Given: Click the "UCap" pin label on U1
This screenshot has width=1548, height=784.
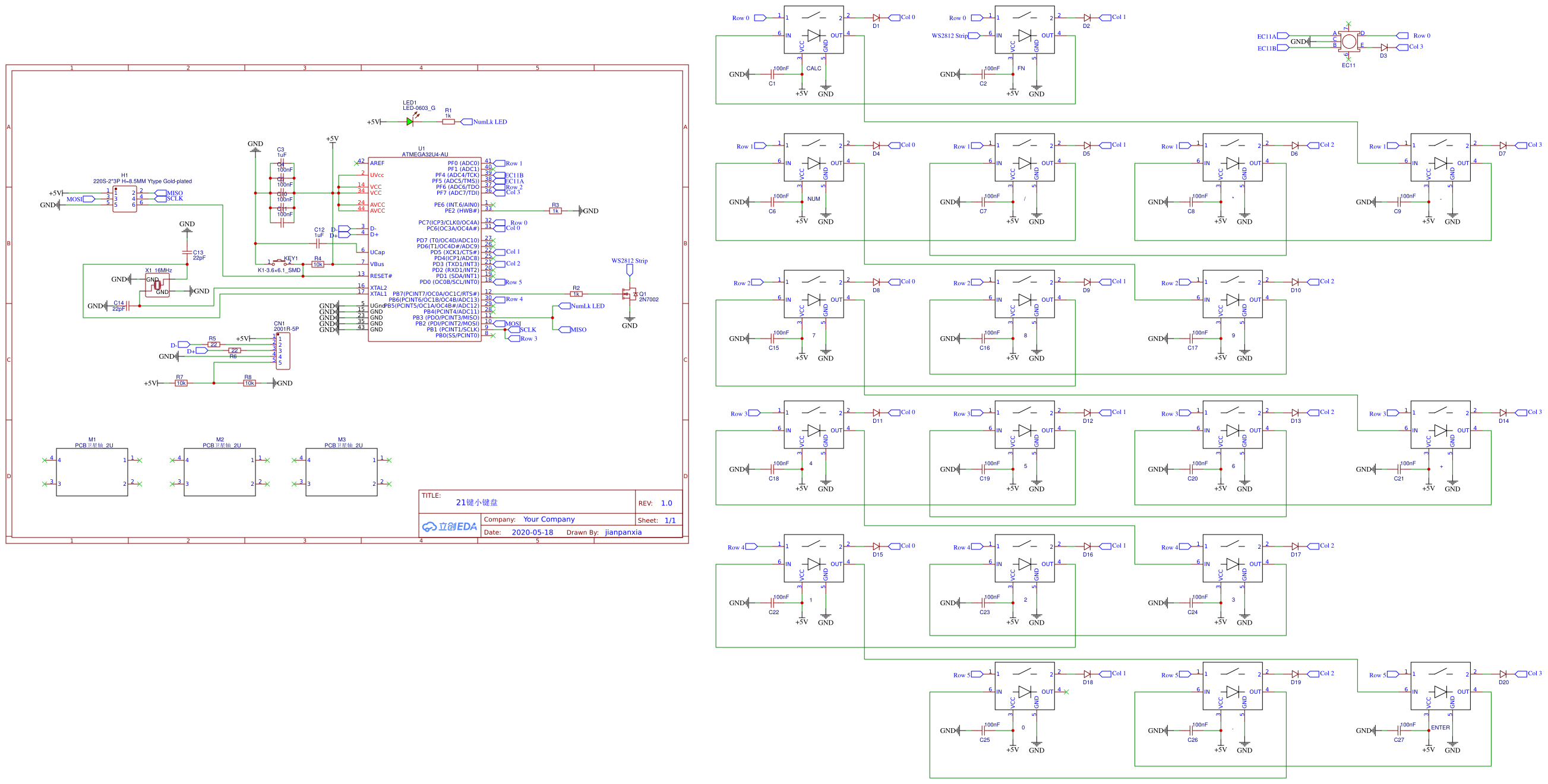Looking at the screenshot, I should 377,252.
